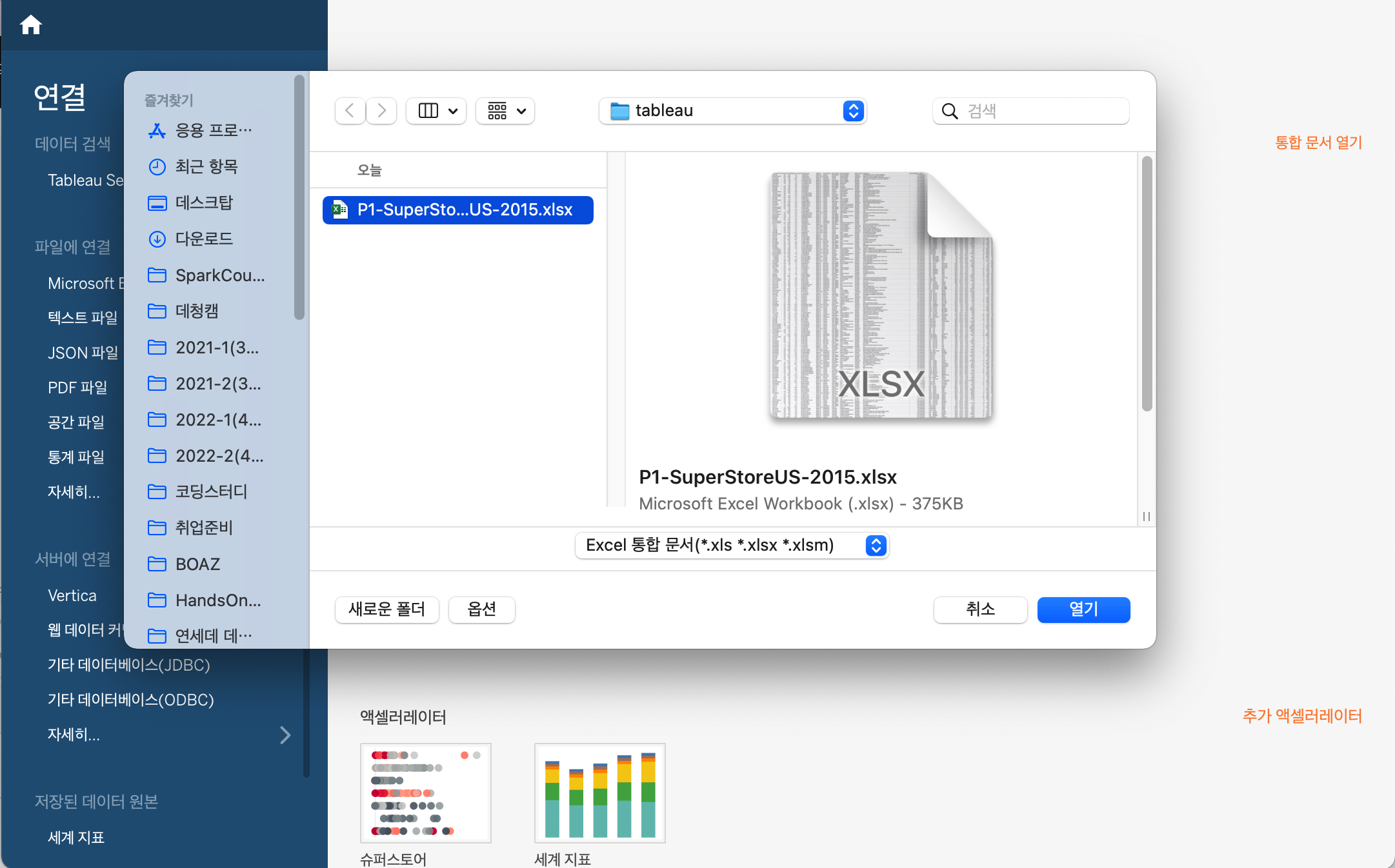
Task: Click the Finder sidebar scrollbar
Action: [x=299, y=197]
